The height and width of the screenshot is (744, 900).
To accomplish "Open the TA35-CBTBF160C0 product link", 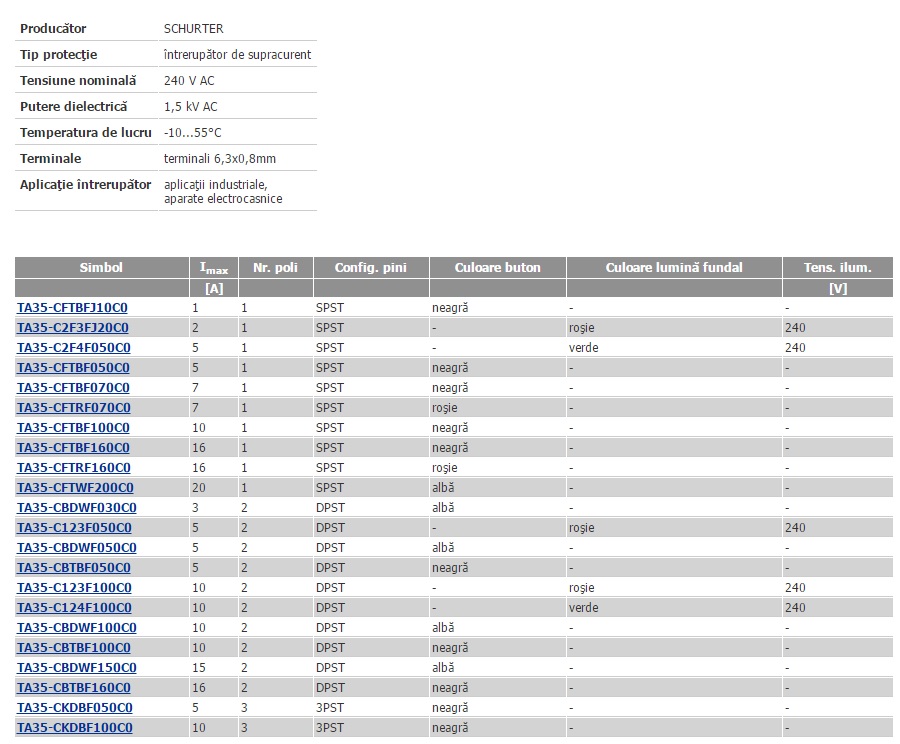I will (74, 688).
